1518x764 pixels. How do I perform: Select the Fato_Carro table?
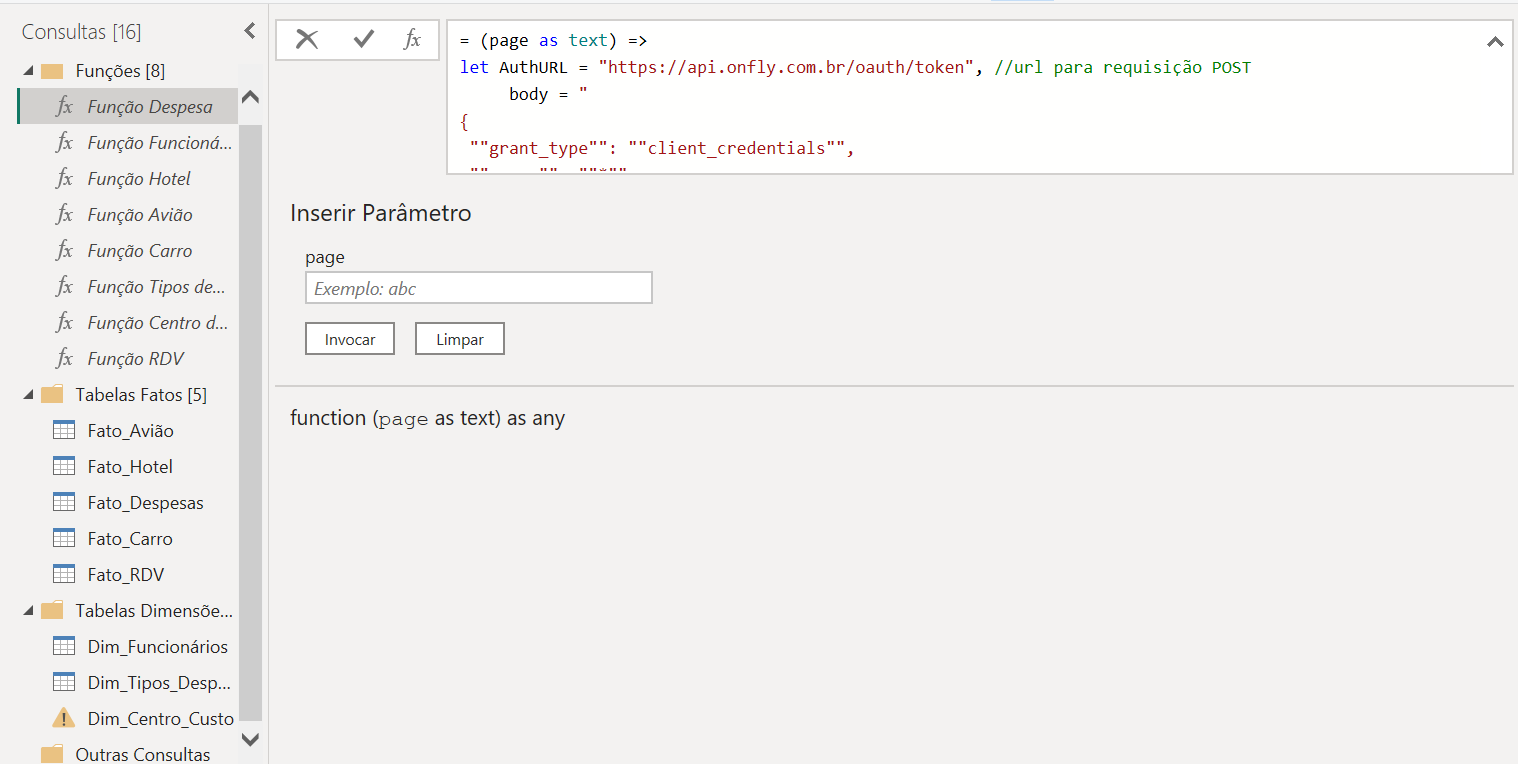pos(128,539)
